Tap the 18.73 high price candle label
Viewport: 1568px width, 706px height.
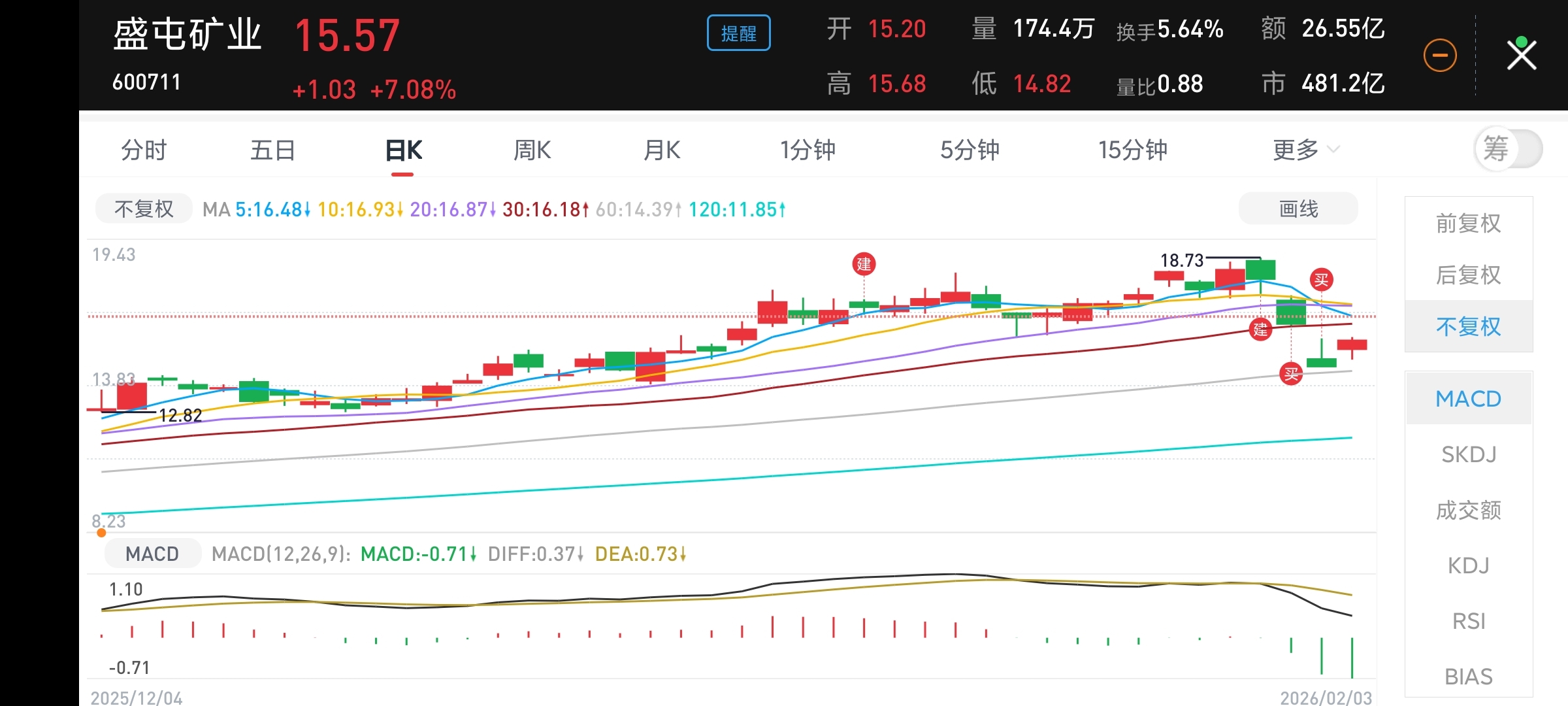(x=1181, y=260)
